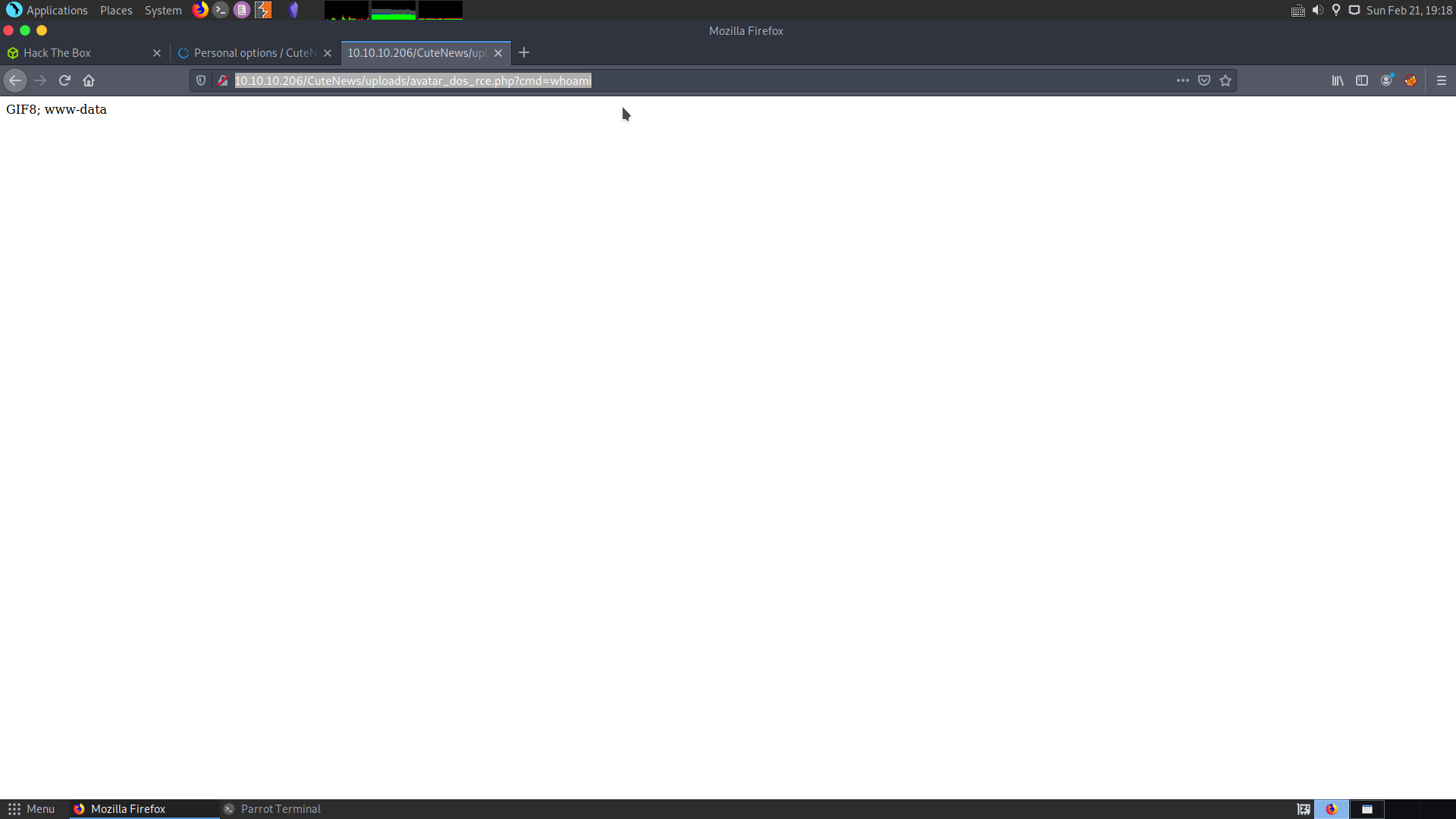Show tracking protection shield info
Viewport: 1456px width, 819px height.
[x=201, y=80]
